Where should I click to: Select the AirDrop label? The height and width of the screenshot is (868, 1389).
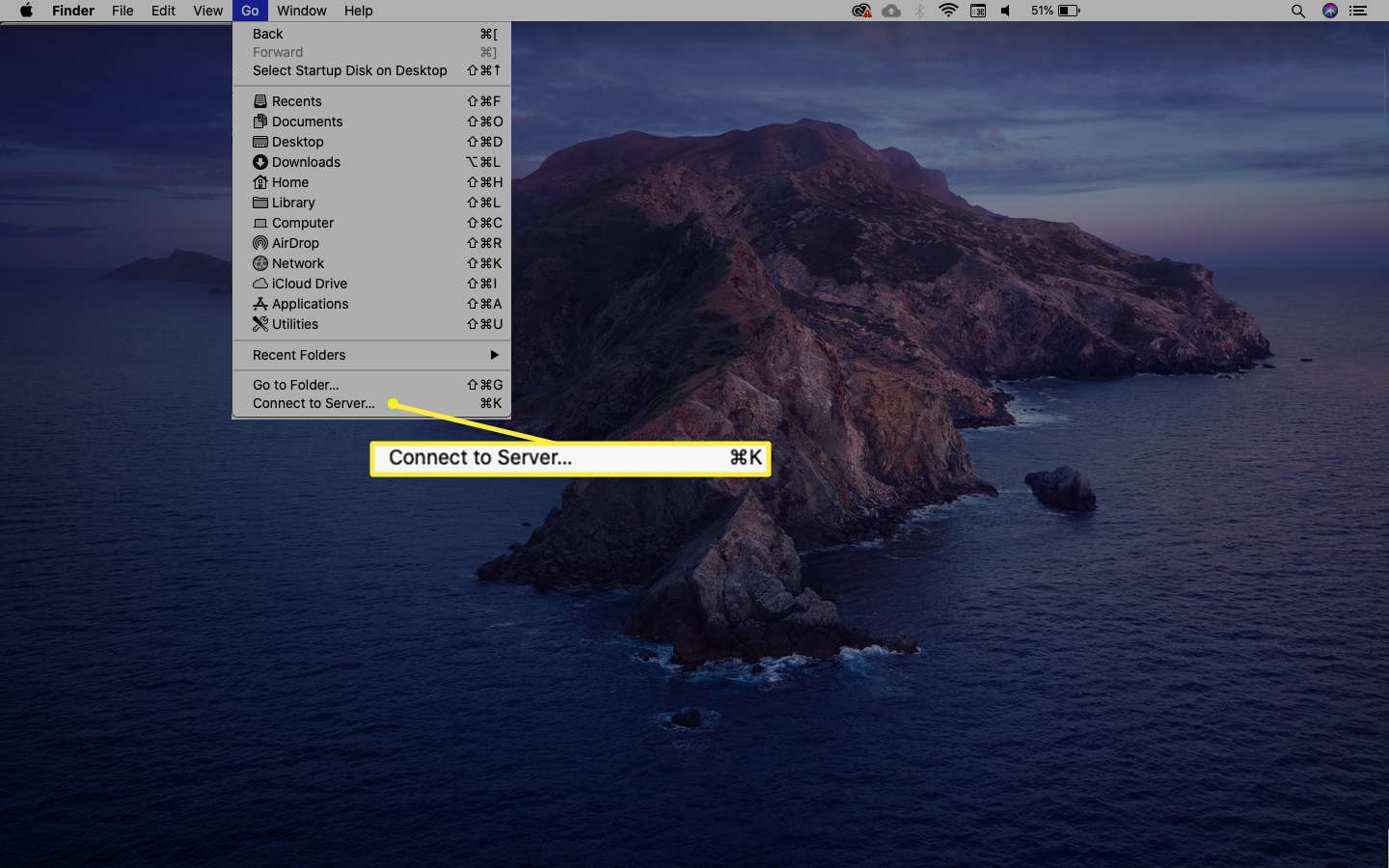[295, 243]
